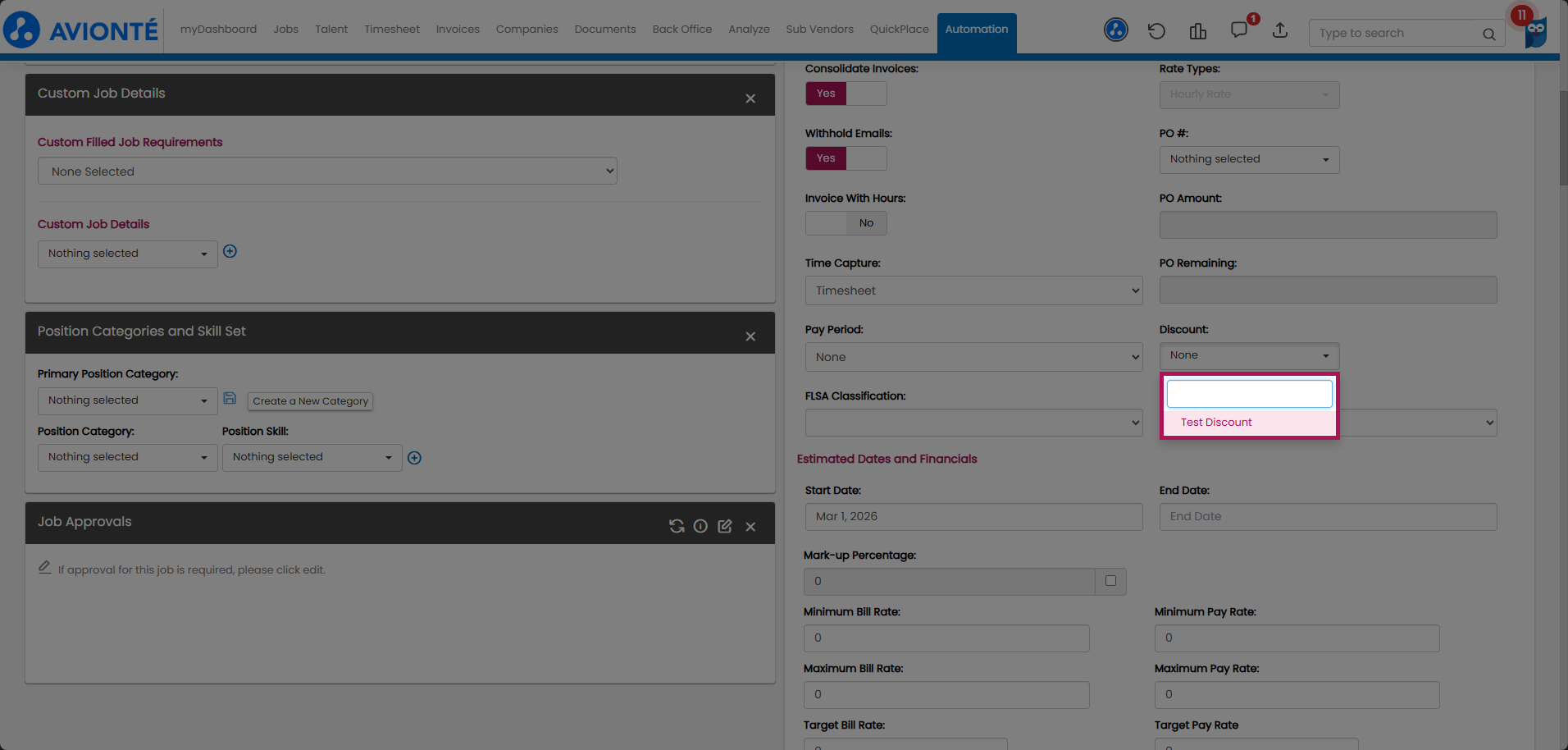Open Custom Job Details Nothing selected dropdown
Viewport: 1568px width, 750px height.
pos(128,254)
